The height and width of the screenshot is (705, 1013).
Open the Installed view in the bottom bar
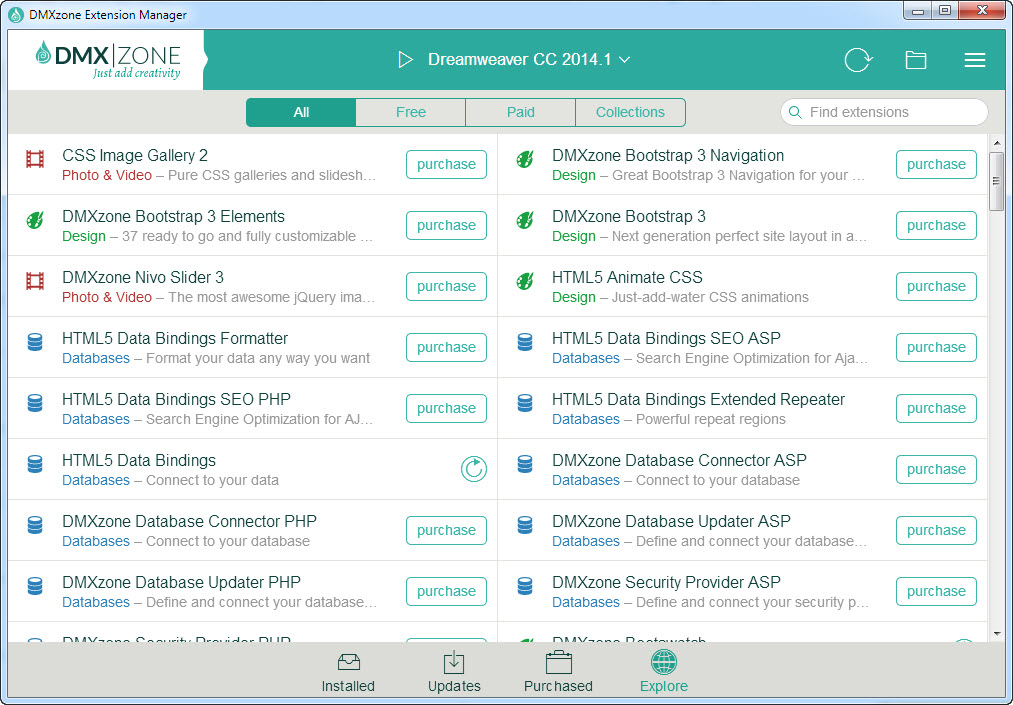pyautogui.click(x=348, y=673)
